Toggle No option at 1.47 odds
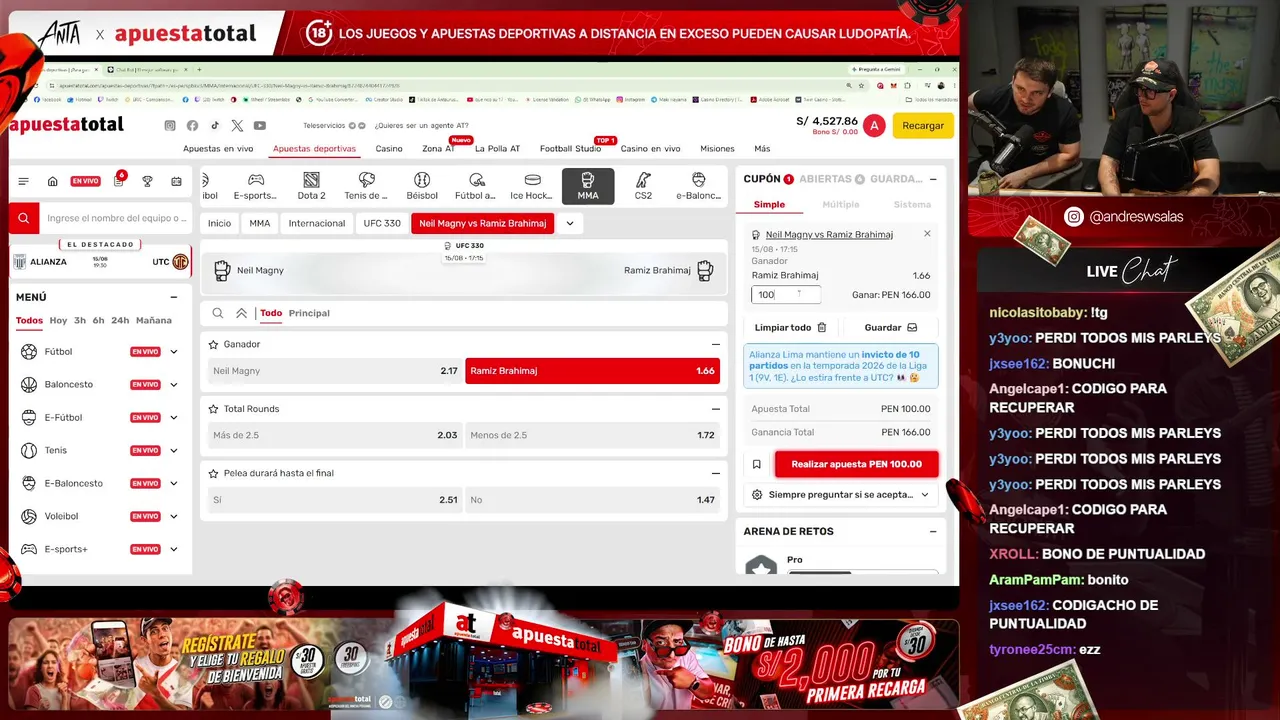 pyautogui.click(x=592, y=500)
